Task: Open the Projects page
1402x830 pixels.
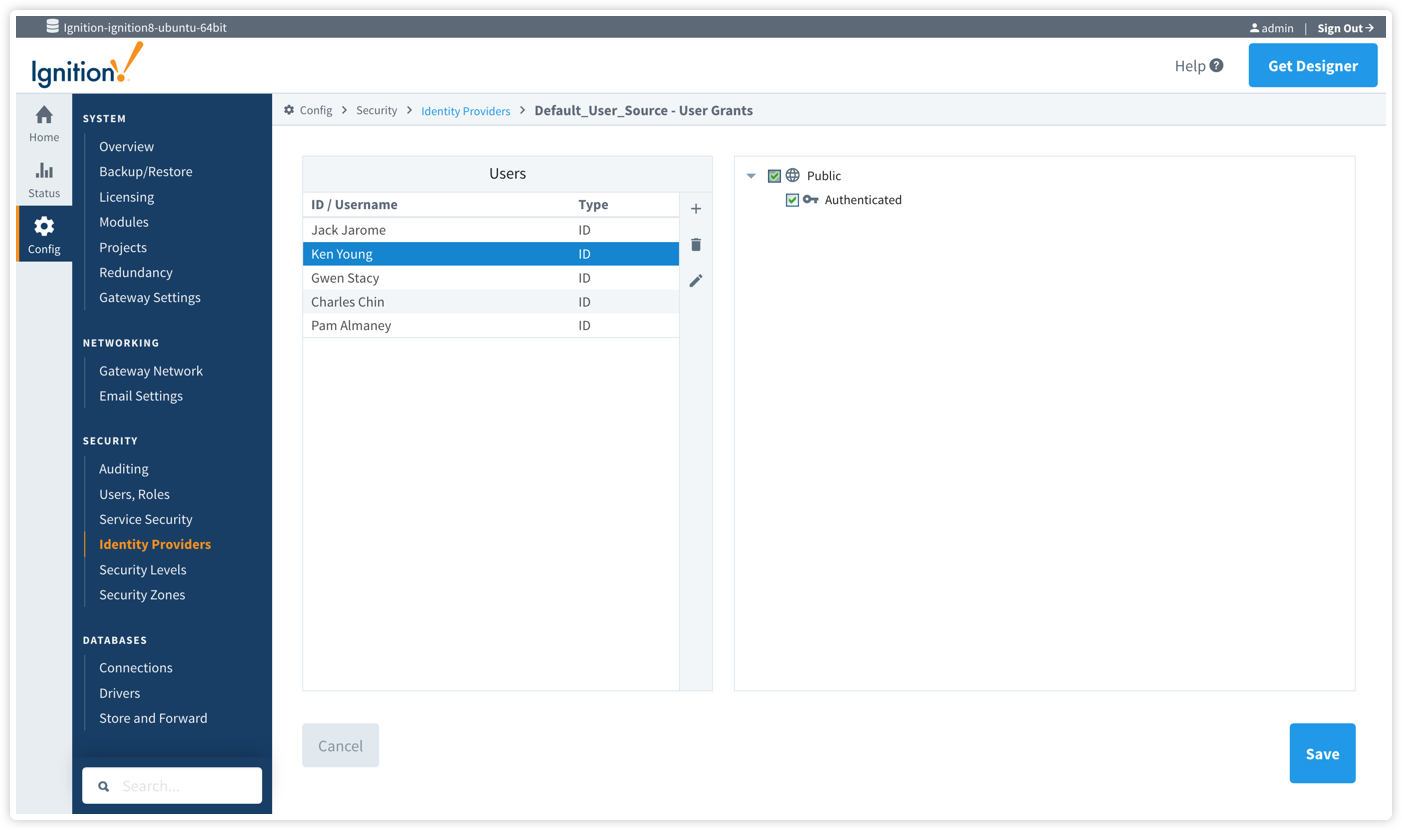Action: point(123,247)
